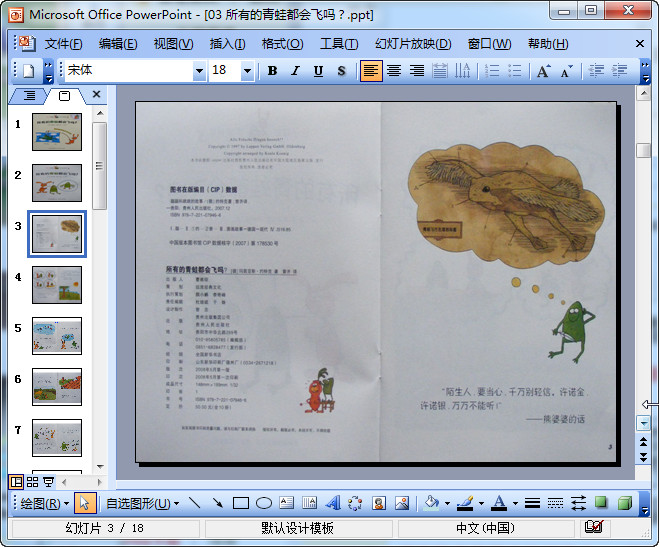659x547 pixels.
Task: Select slide 6 thumbnail
Action: (57, 387)
